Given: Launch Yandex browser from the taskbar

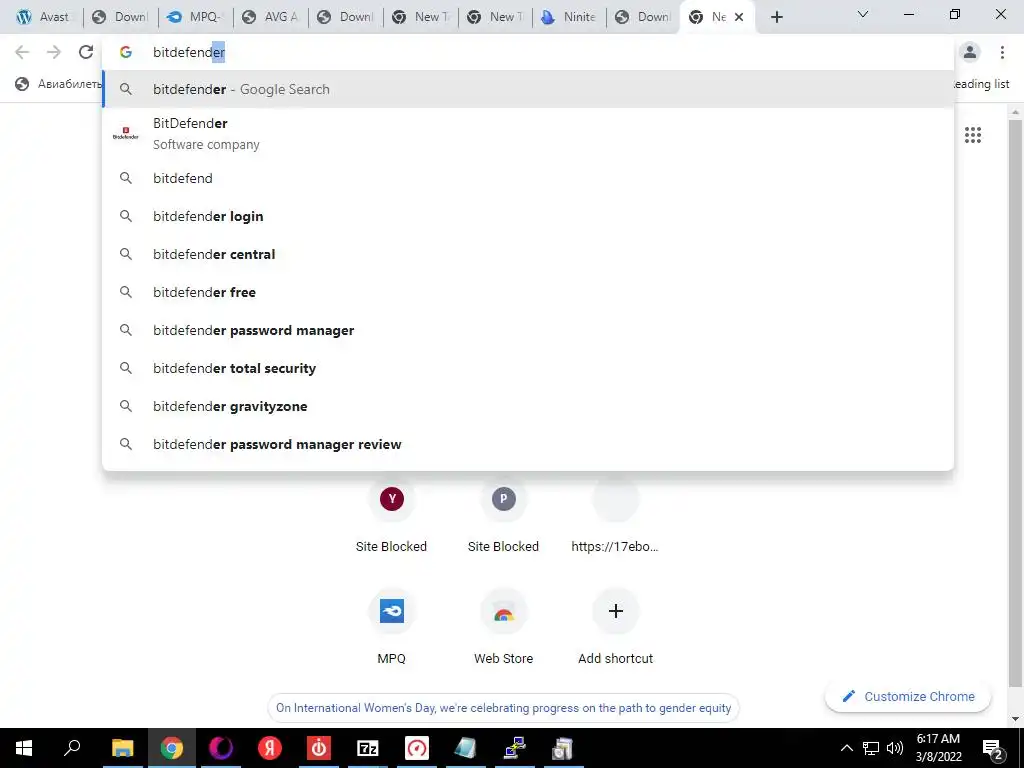Looking at the screenshot, I should (x=270, y=748).
